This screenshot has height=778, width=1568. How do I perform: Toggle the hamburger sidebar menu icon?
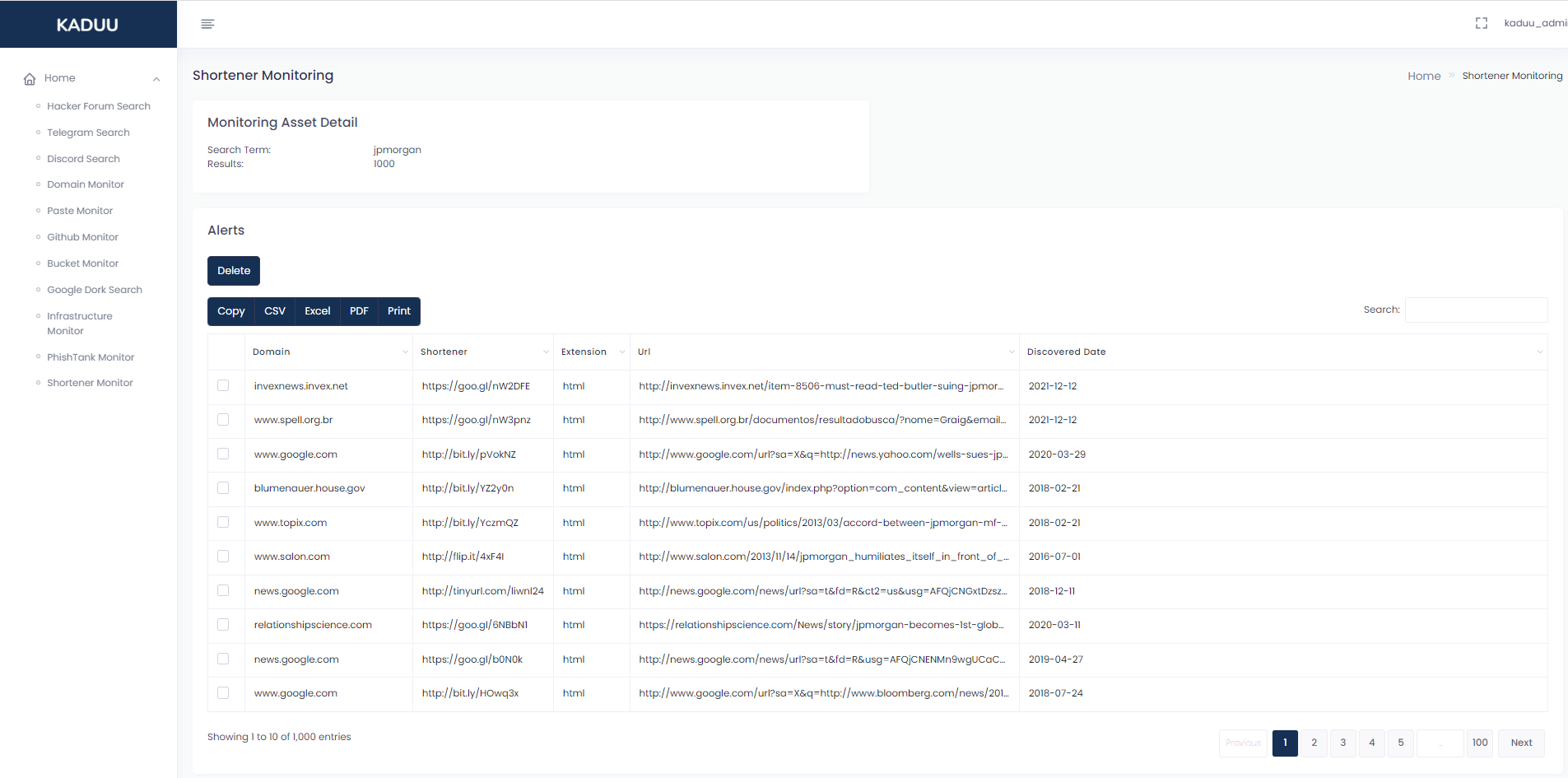pyautogui.click(x=207, y=24)
